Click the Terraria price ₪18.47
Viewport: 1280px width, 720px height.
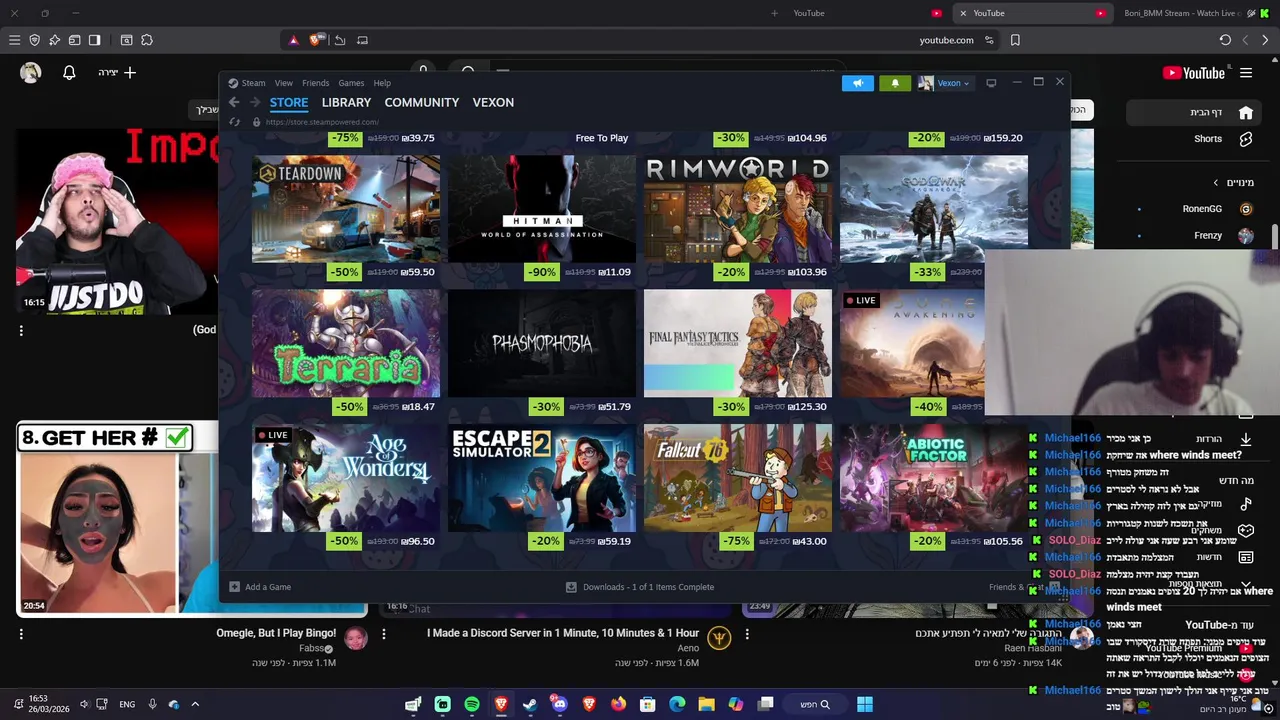[x=417, y=407]
